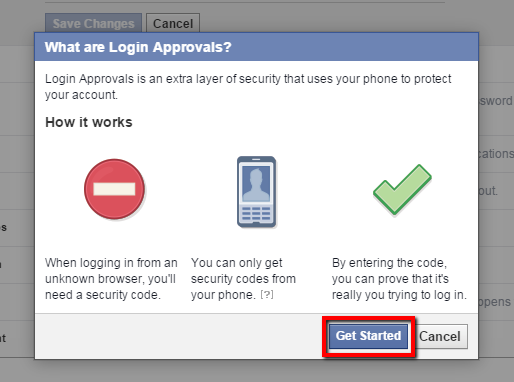Dismiss the dialog with its Cancel button
The image size is (514, 382).
(x=440, y=336)
